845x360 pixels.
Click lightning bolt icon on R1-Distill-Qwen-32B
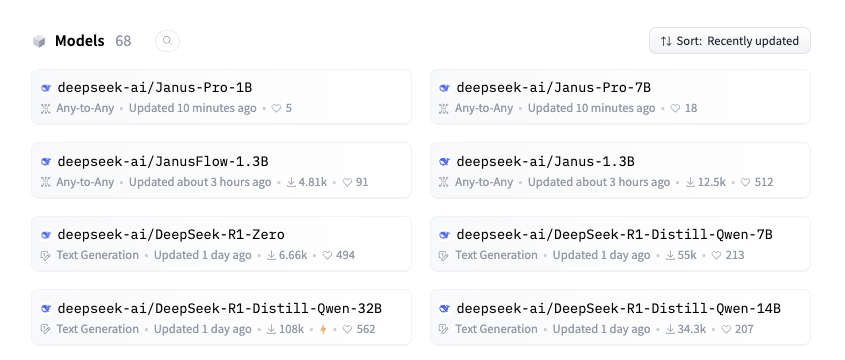pos(323,329)
